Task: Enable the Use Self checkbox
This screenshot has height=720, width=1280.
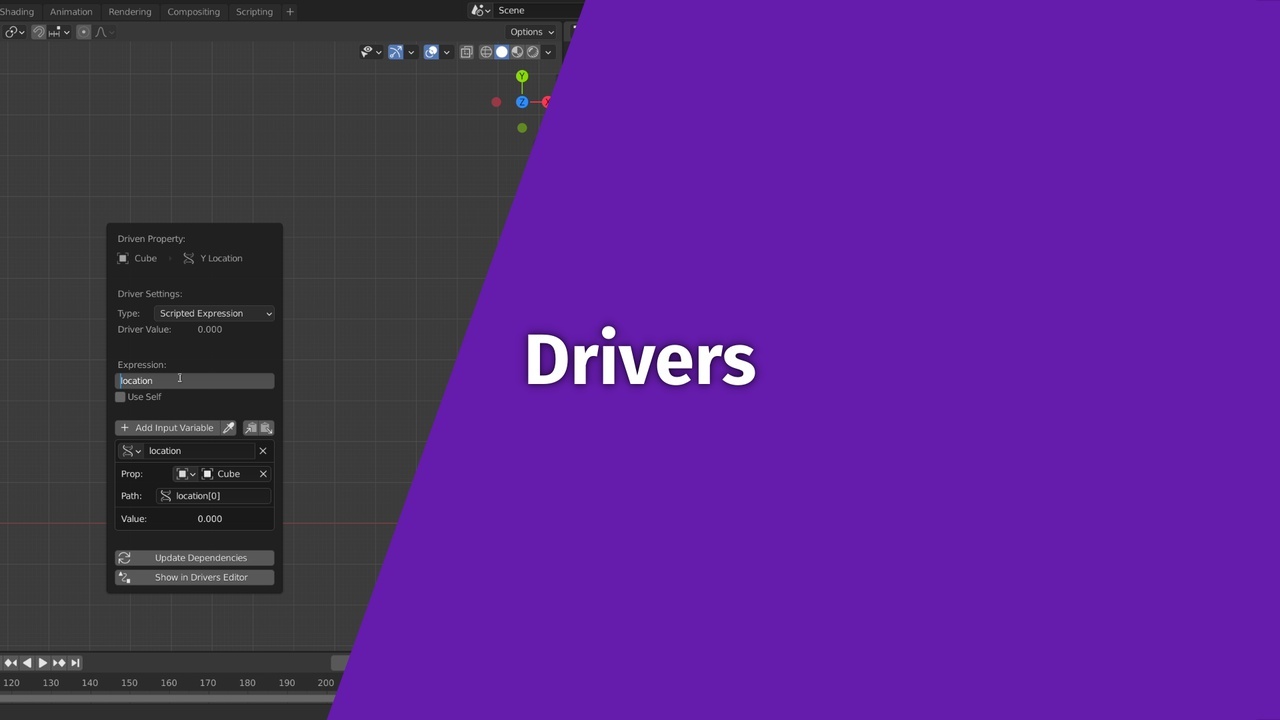Action: click(120, 397)
